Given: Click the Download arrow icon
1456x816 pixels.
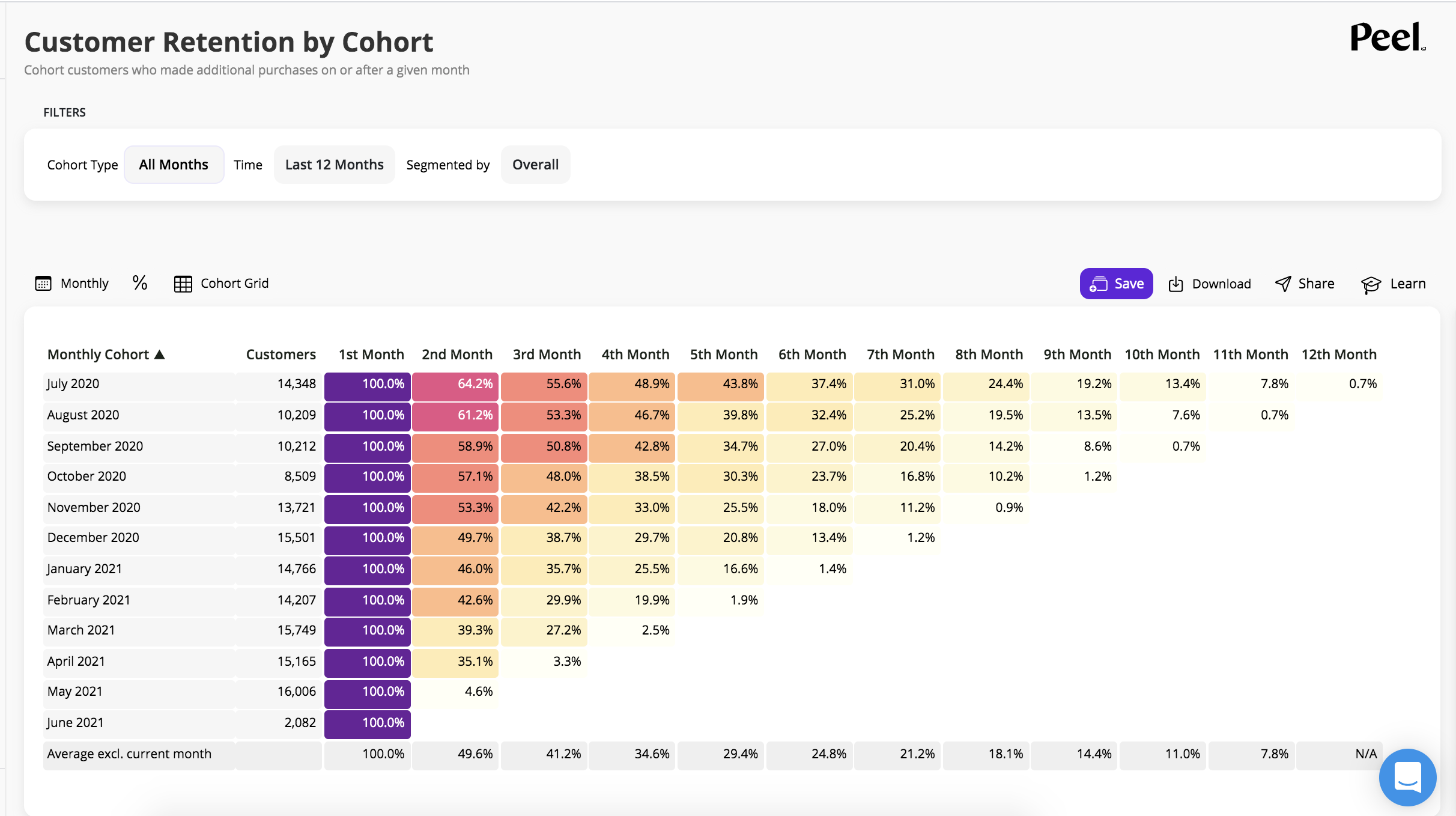Looking at the screenshot, I should (x=1175, y=284).
